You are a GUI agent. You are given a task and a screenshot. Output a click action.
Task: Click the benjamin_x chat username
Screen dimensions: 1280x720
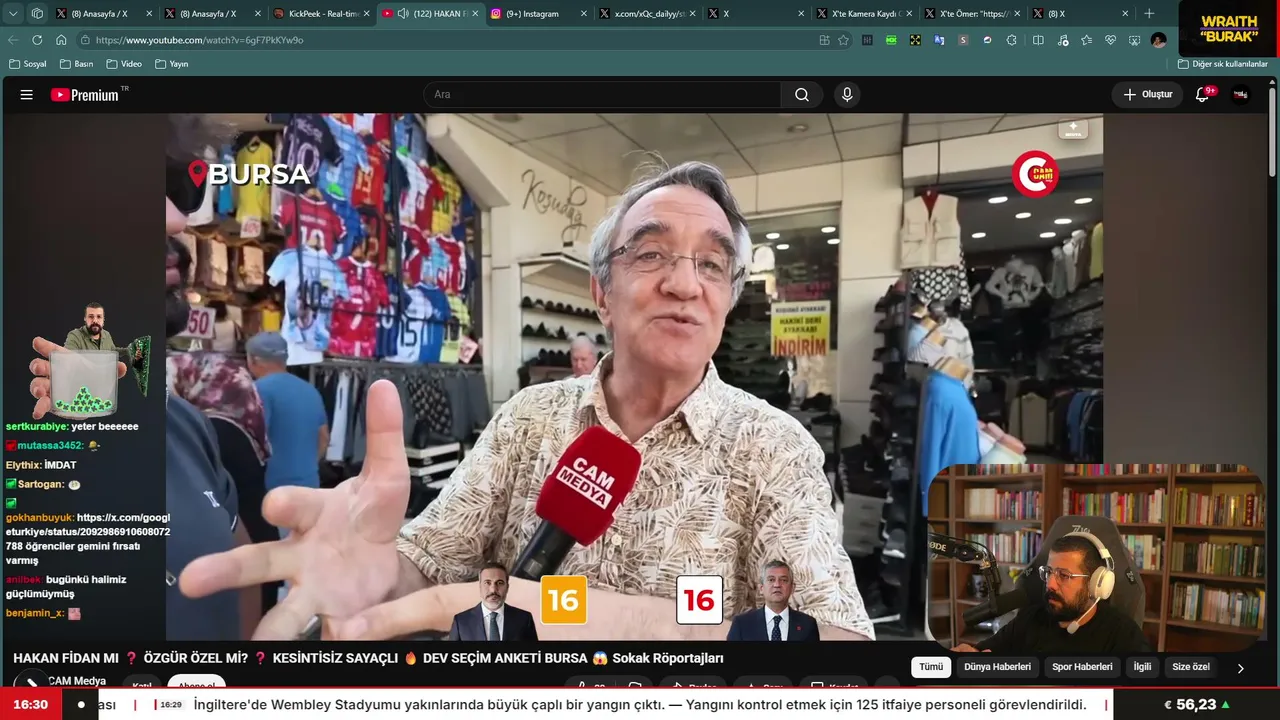point(35,612)
